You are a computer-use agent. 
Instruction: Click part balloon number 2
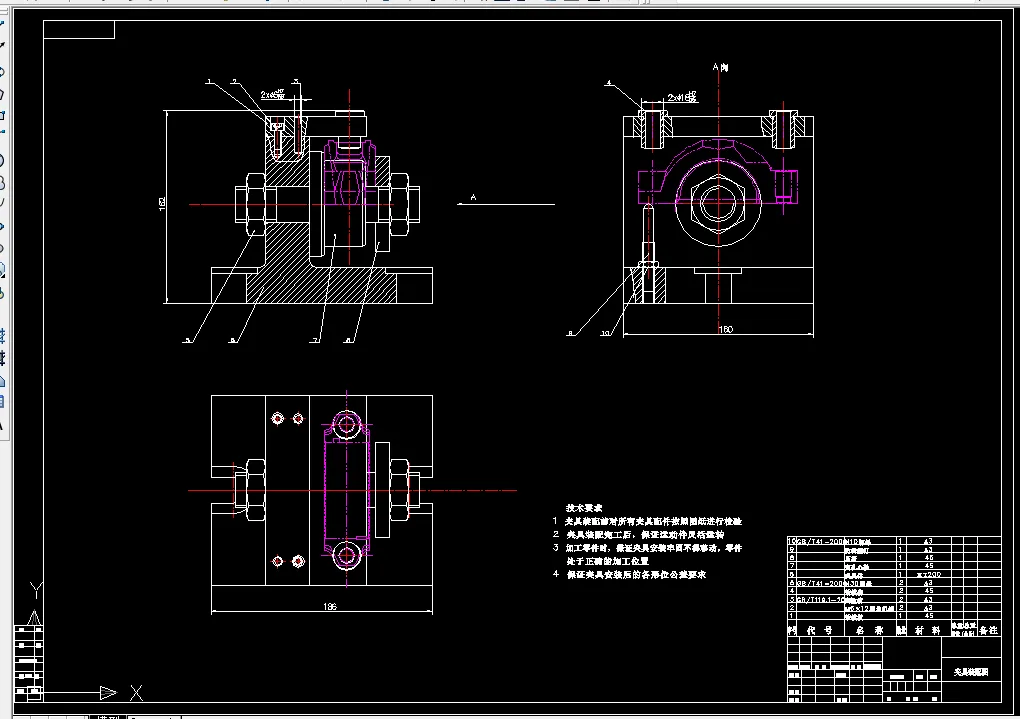(234, 82)
